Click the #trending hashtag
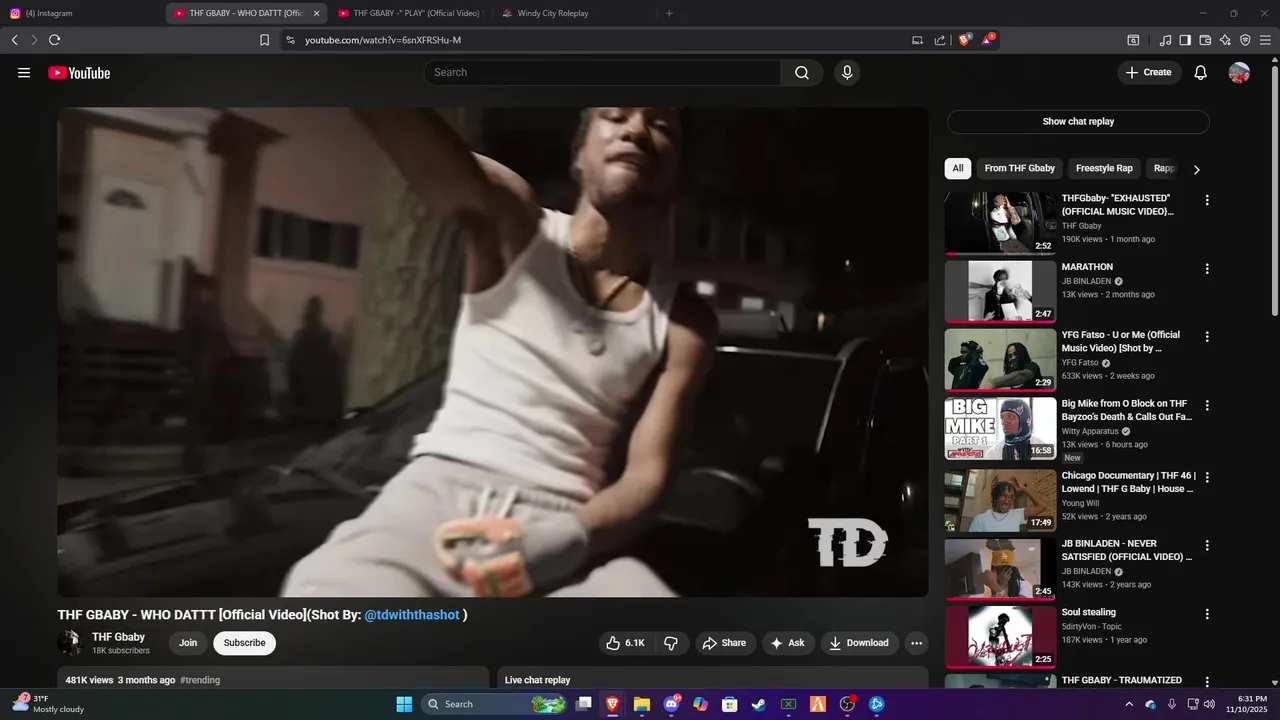The width and height of the screenshot is (1280, 720). point(200,680)
